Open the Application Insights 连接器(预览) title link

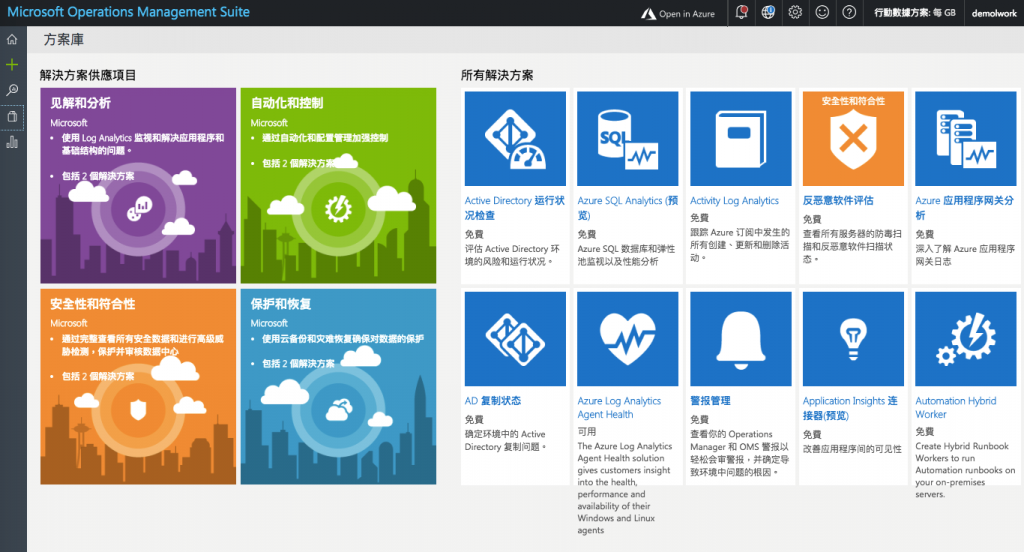[x=850, y=408]
